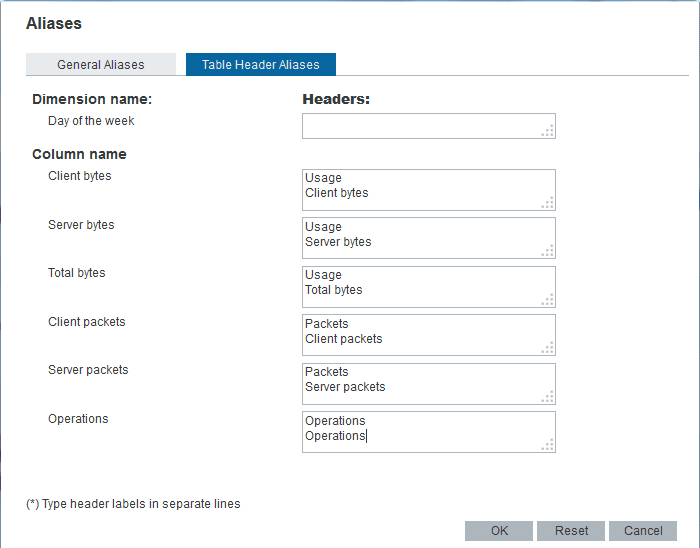
Task: Click the 'Total bytes' column name label
Action: tap(76, 273)
